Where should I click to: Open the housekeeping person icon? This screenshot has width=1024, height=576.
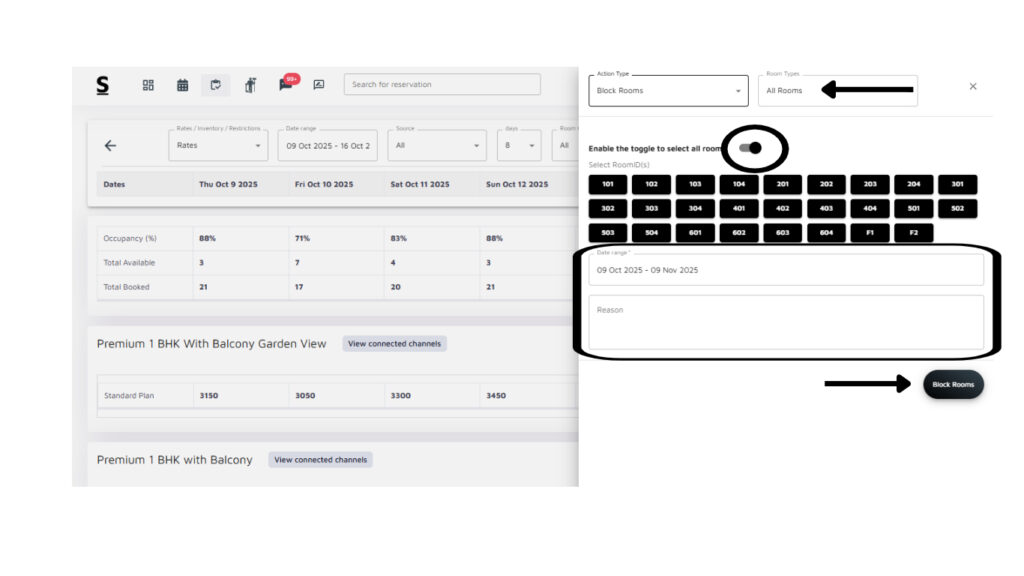click(x=250, y=85)
